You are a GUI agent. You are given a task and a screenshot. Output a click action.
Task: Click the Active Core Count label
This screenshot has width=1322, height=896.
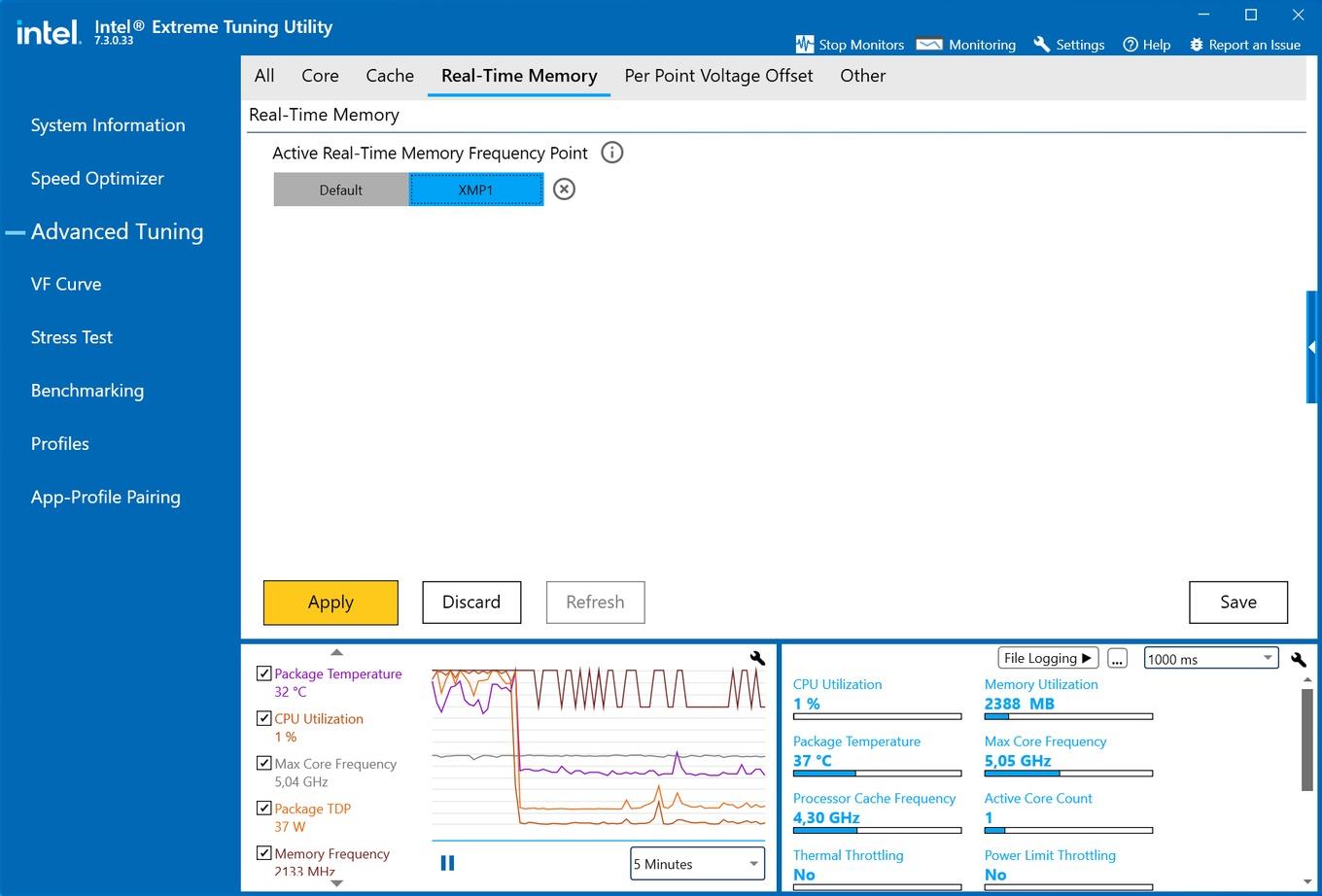point(1038,799)
